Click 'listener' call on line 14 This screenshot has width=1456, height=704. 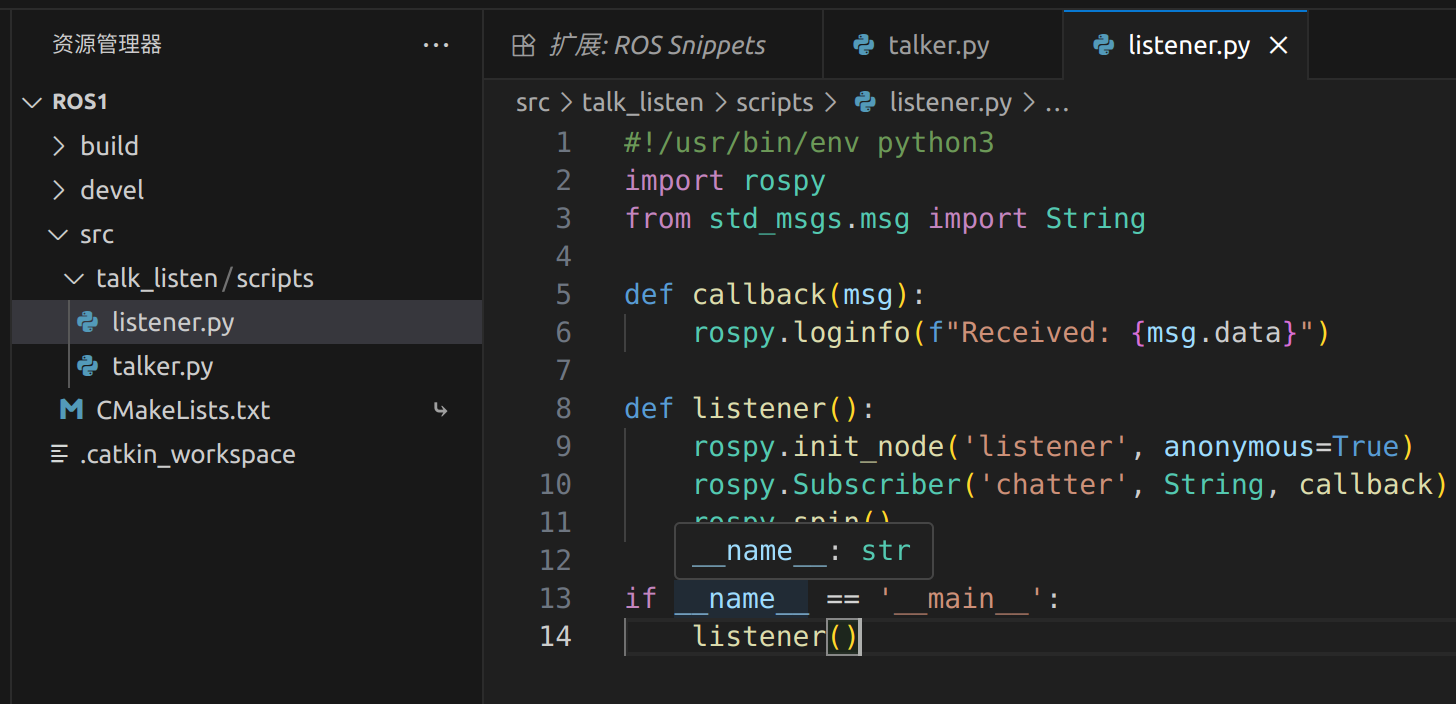tap(759, 636)
